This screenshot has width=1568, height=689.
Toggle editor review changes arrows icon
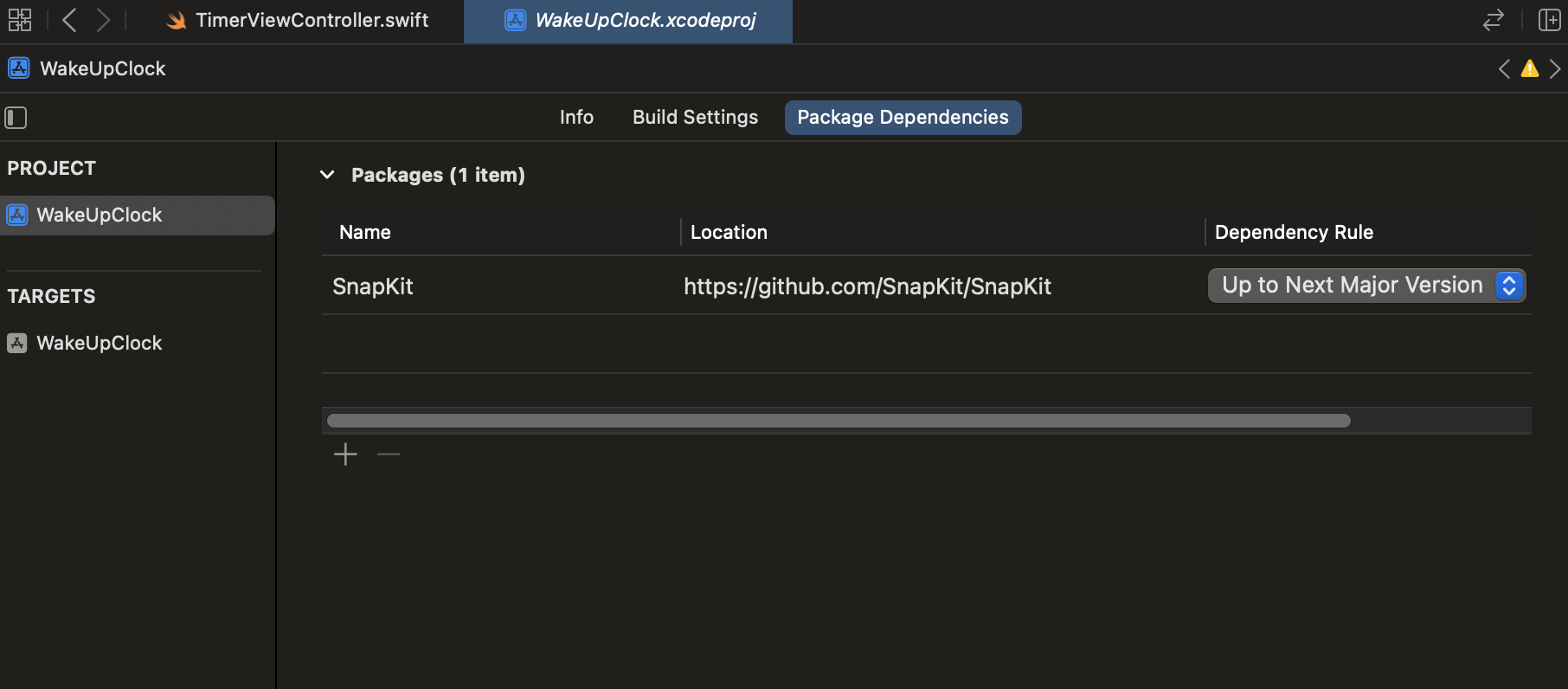tap(1494, 20)
